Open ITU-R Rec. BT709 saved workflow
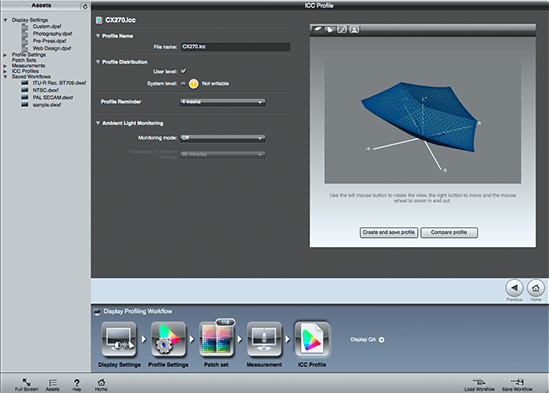The image size is (549, 393). point(59,83)
